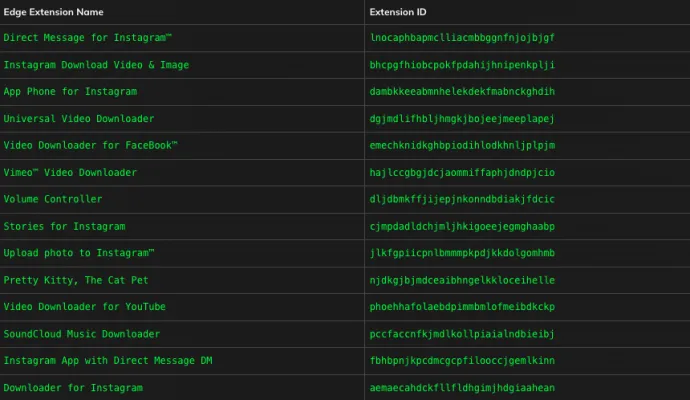Click the Edge Extension Name column header

pyautogui.click(x=53, y=12)
